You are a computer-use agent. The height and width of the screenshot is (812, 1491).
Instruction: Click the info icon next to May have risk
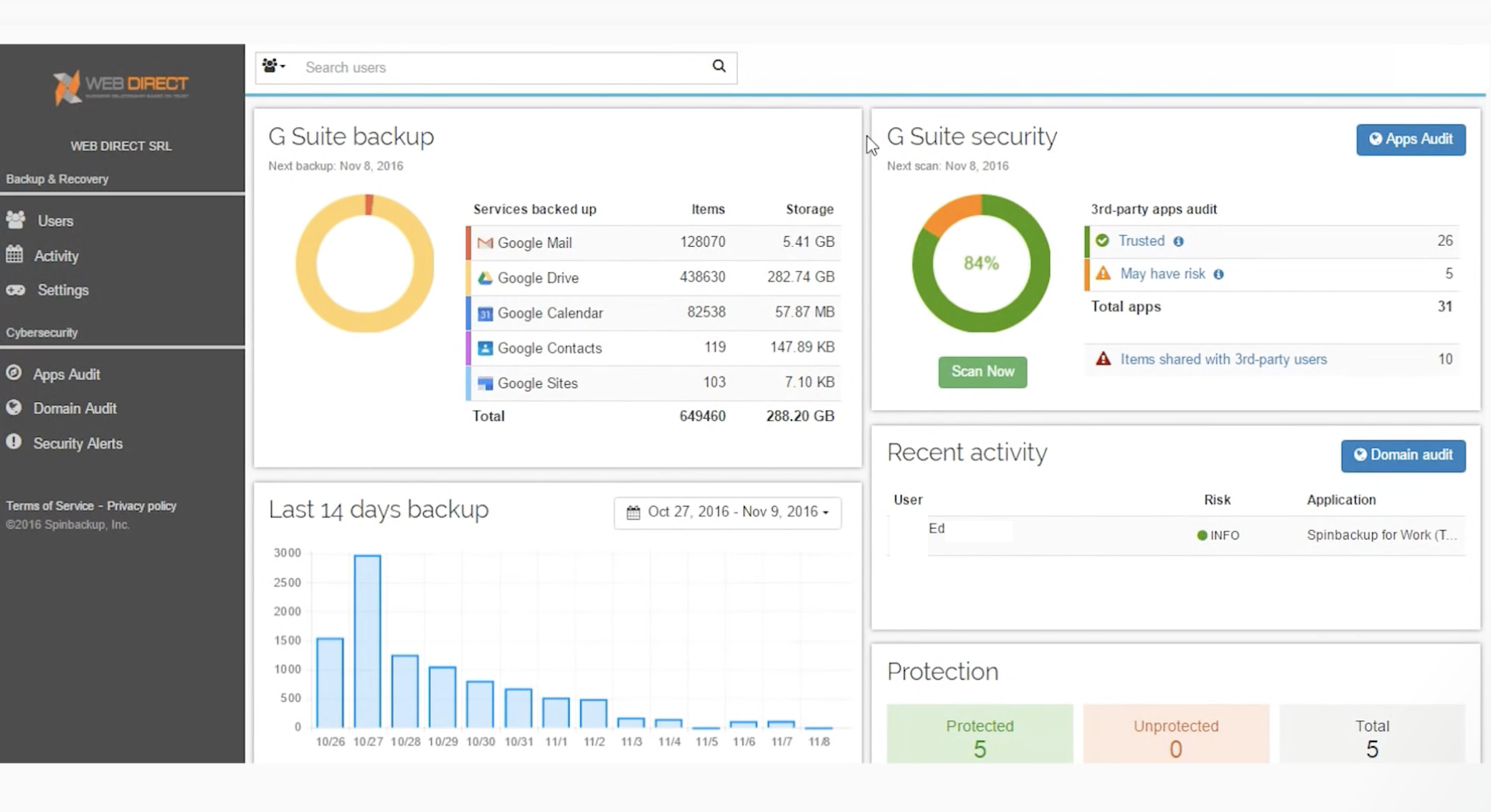(x=1218, y=274)
